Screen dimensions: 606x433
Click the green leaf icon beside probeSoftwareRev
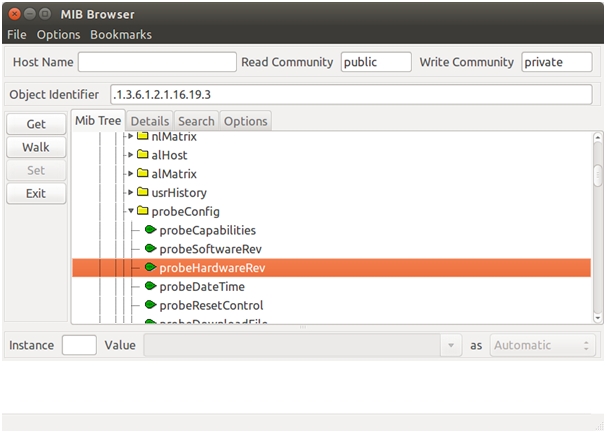click(x=150, y=249)
